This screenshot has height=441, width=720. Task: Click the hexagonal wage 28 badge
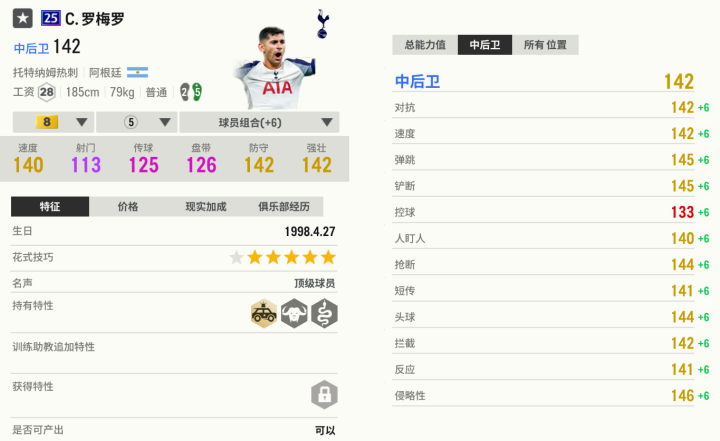point(46,92)
